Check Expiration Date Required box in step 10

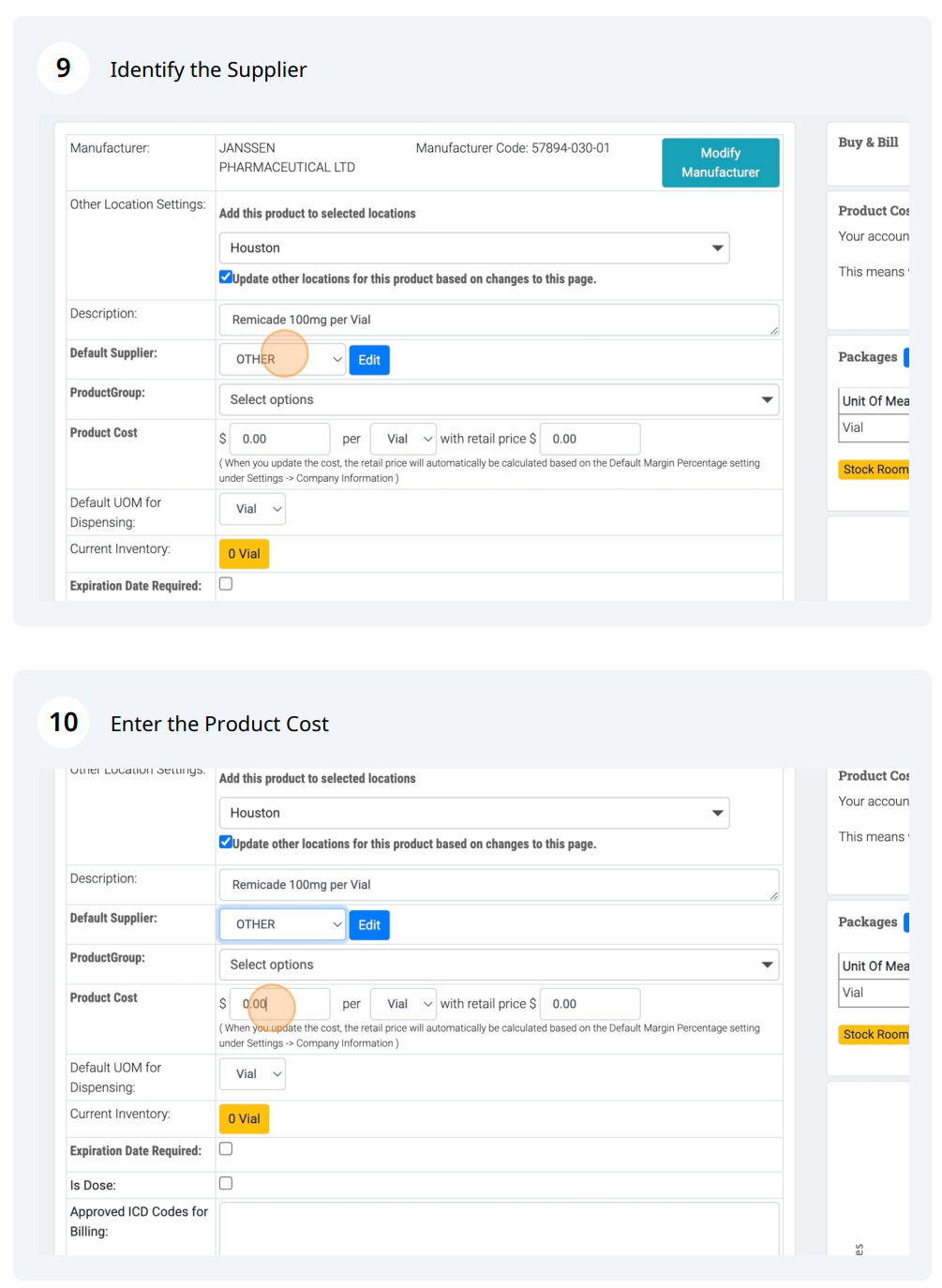(226, 1149)
